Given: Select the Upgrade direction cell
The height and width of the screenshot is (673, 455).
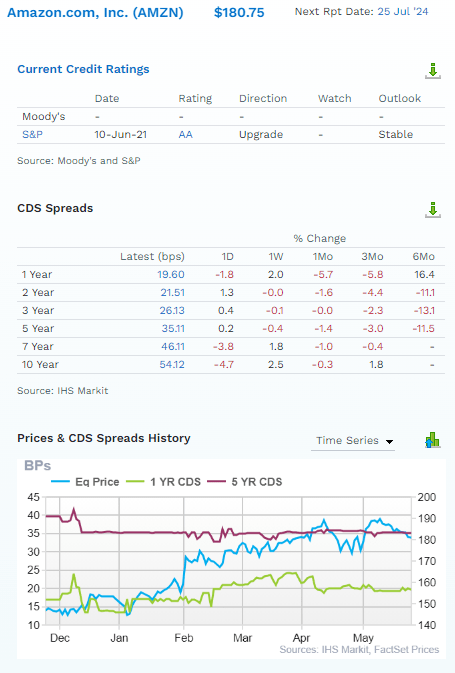Looking at the screenshot, I should (261, 134).
